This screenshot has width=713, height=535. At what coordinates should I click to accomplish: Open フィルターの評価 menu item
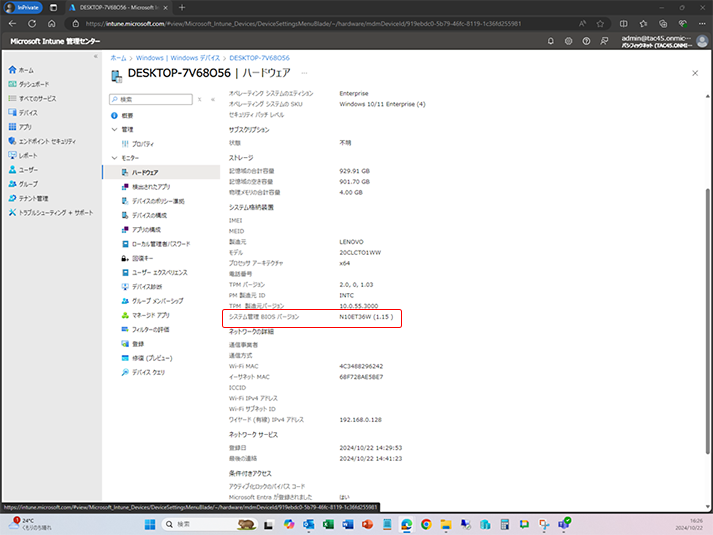click(146, 330)
